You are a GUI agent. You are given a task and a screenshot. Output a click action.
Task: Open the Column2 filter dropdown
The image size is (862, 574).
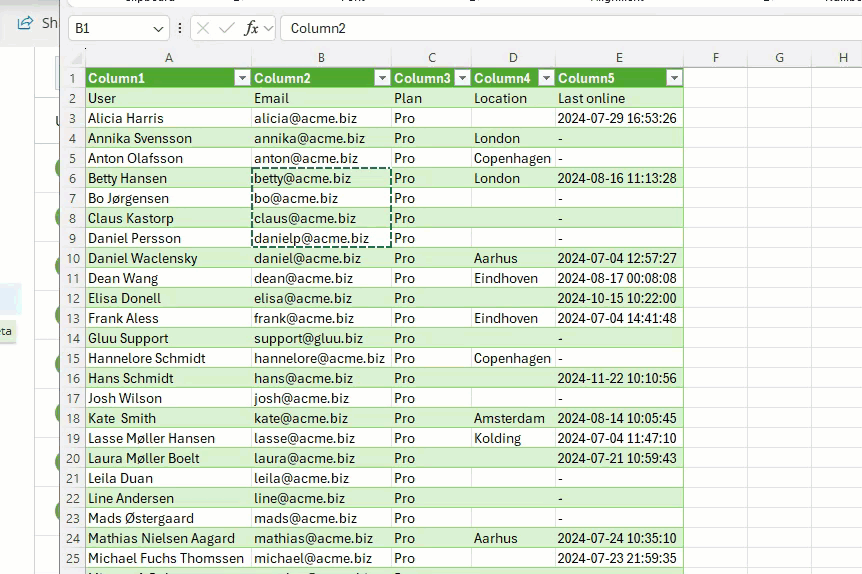pyautogui.click(x=381, y=78)
